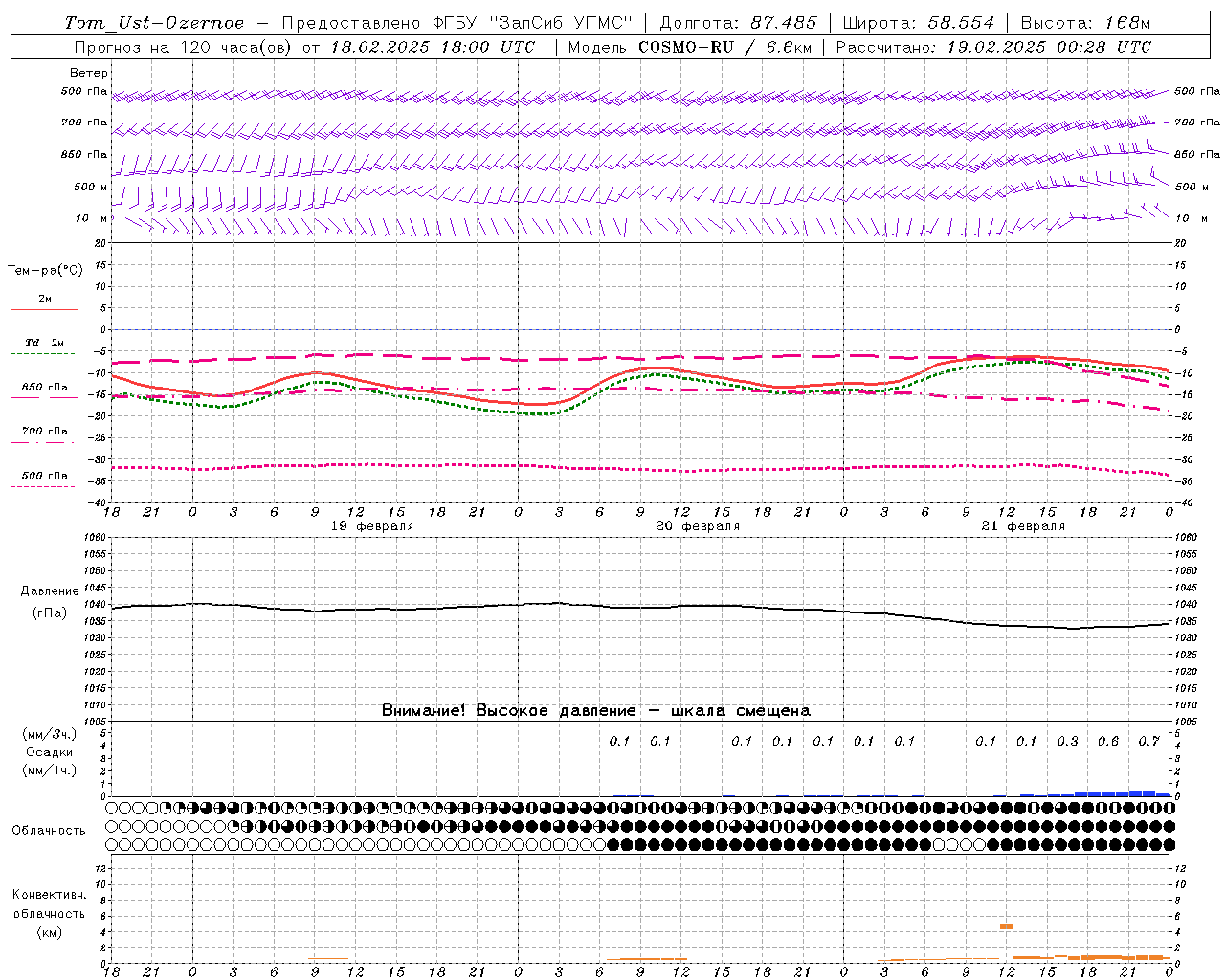
Task: Click the (гПа) unit label under Давление
Action: (x=50, y=612)
